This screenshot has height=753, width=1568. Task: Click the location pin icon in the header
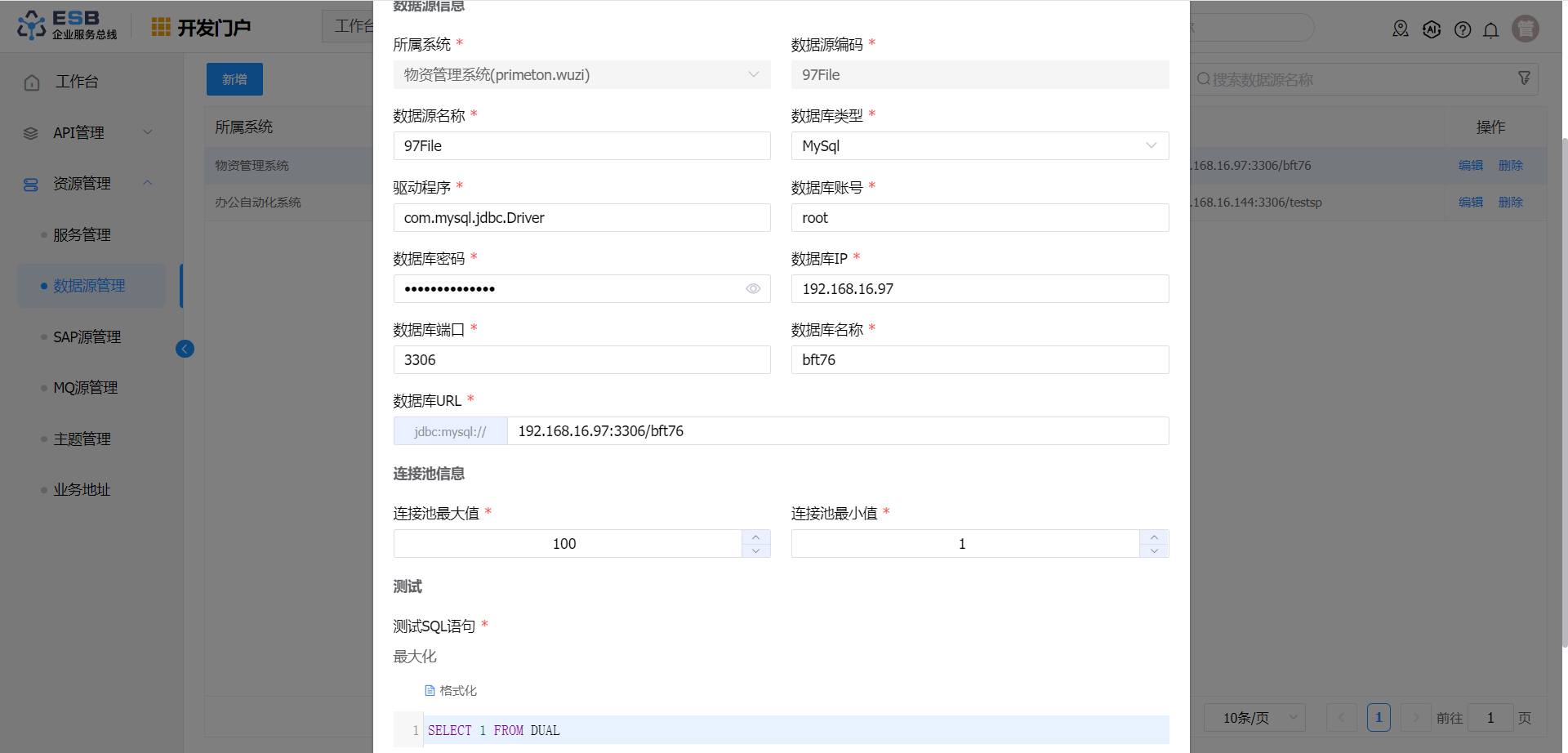(1401, 29)
